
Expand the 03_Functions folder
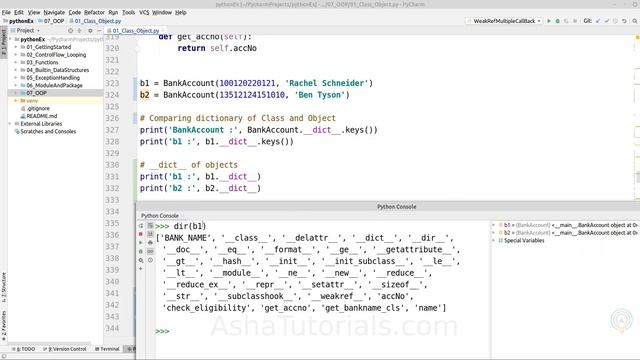coord(16,62)
